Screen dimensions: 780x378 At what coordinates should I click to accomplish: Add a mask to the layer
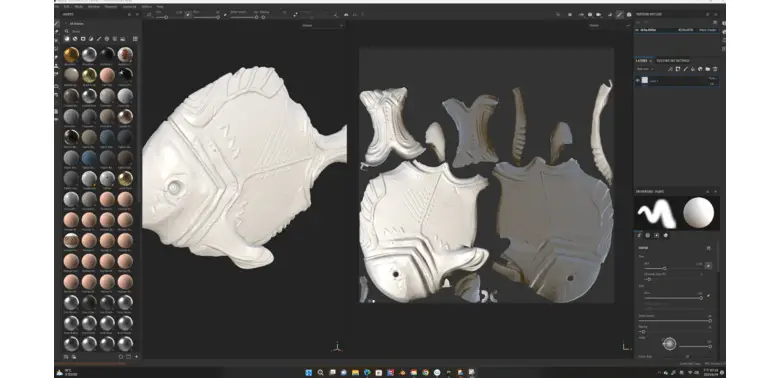click(x=678, y=69)
